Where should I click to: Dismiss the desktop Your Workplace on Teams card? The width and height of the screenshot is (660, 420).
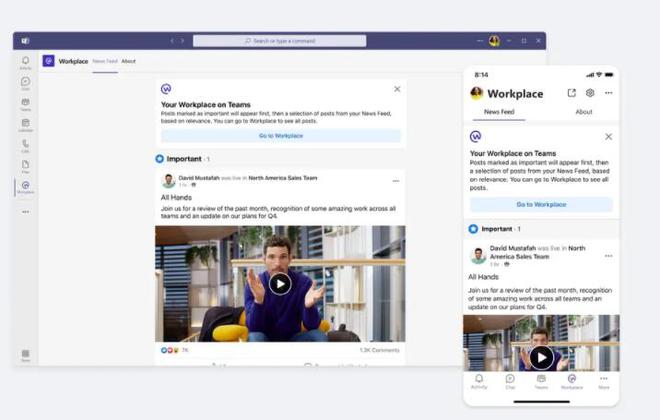pyautogui.click(x=397, y=89)
